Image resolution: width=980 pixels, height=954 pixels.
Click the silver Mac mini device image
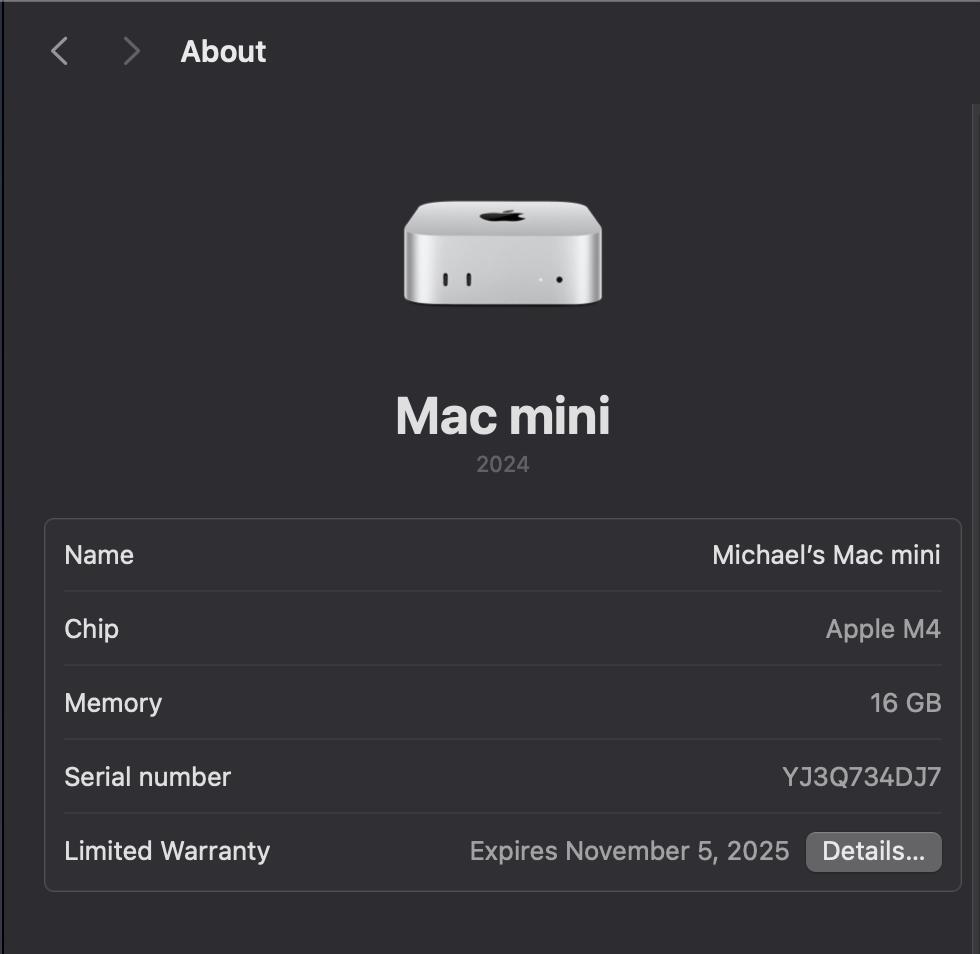[502, 253]
